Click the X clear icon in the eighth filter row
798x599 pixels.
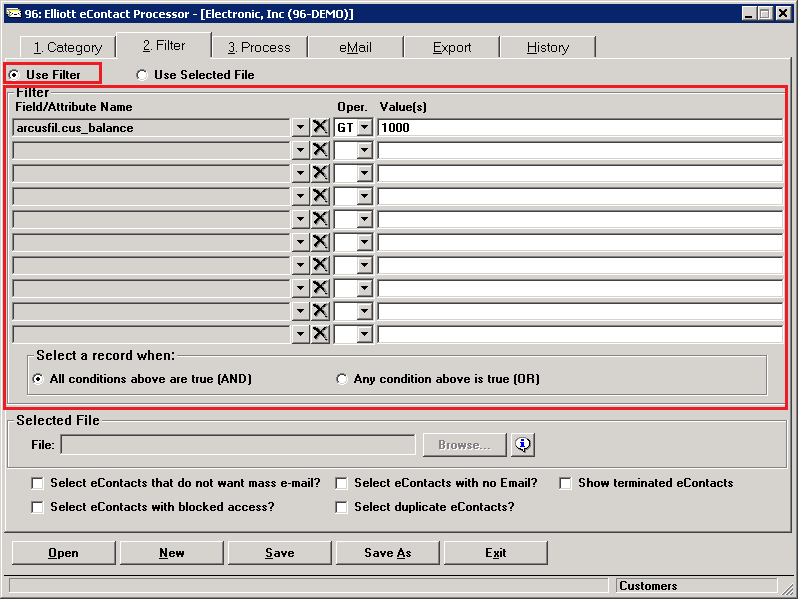(x=320, y=288)
